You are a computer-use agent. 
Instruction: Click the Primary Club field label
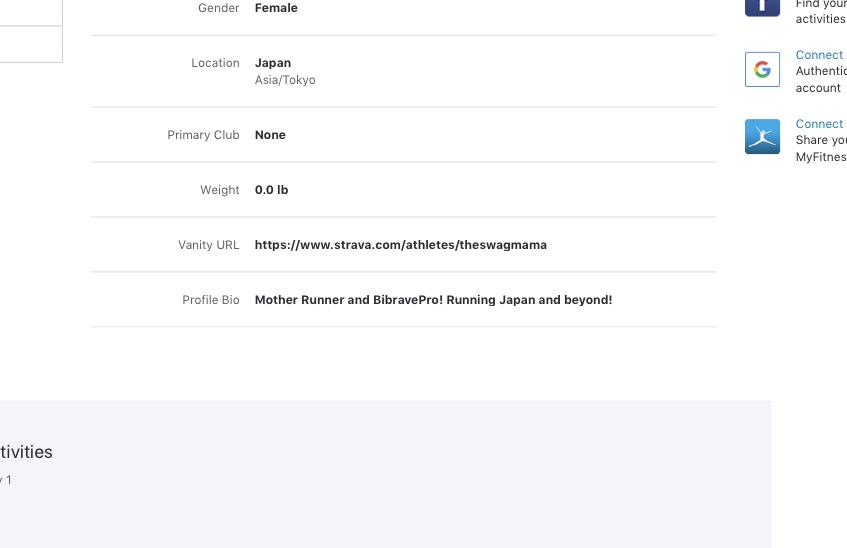tap(203, 135)
